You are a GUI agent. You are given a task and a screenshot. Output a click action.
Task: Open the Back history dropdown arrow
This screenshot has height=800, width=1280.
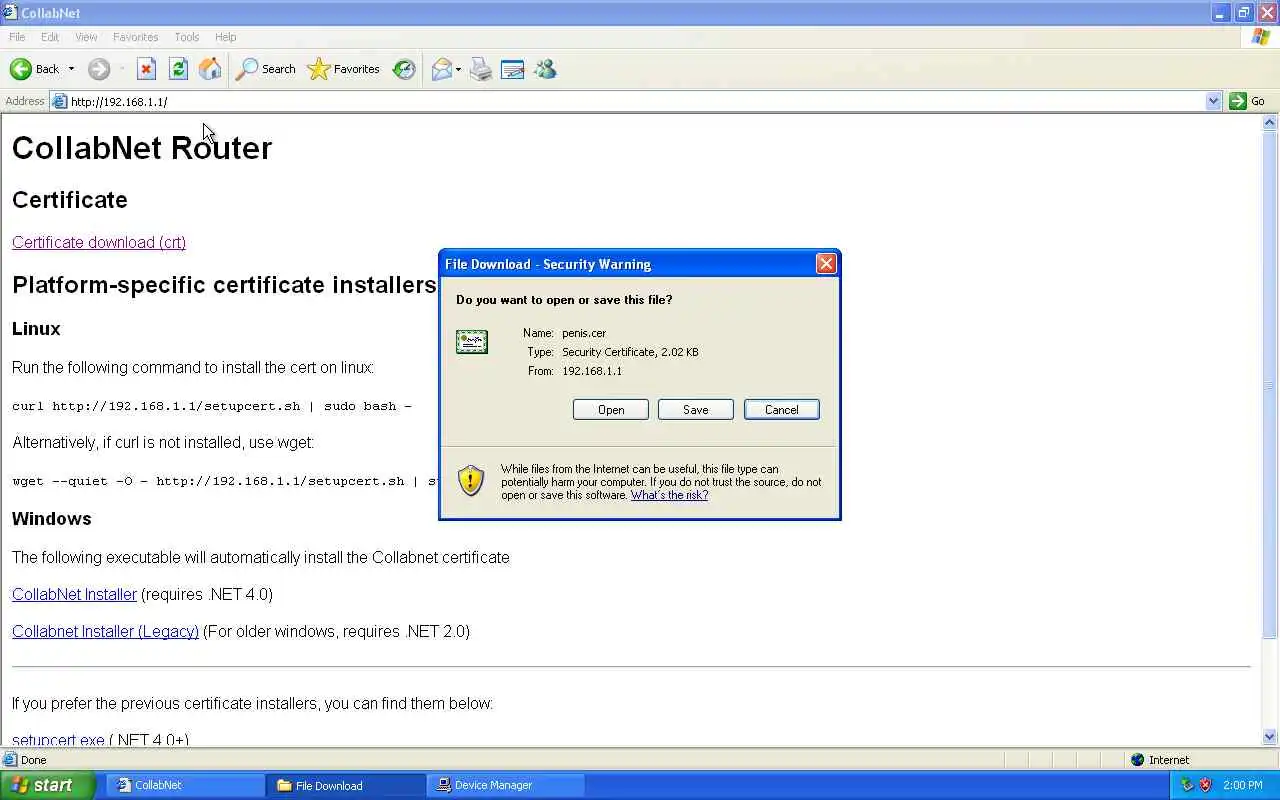(x=71, y=69)
